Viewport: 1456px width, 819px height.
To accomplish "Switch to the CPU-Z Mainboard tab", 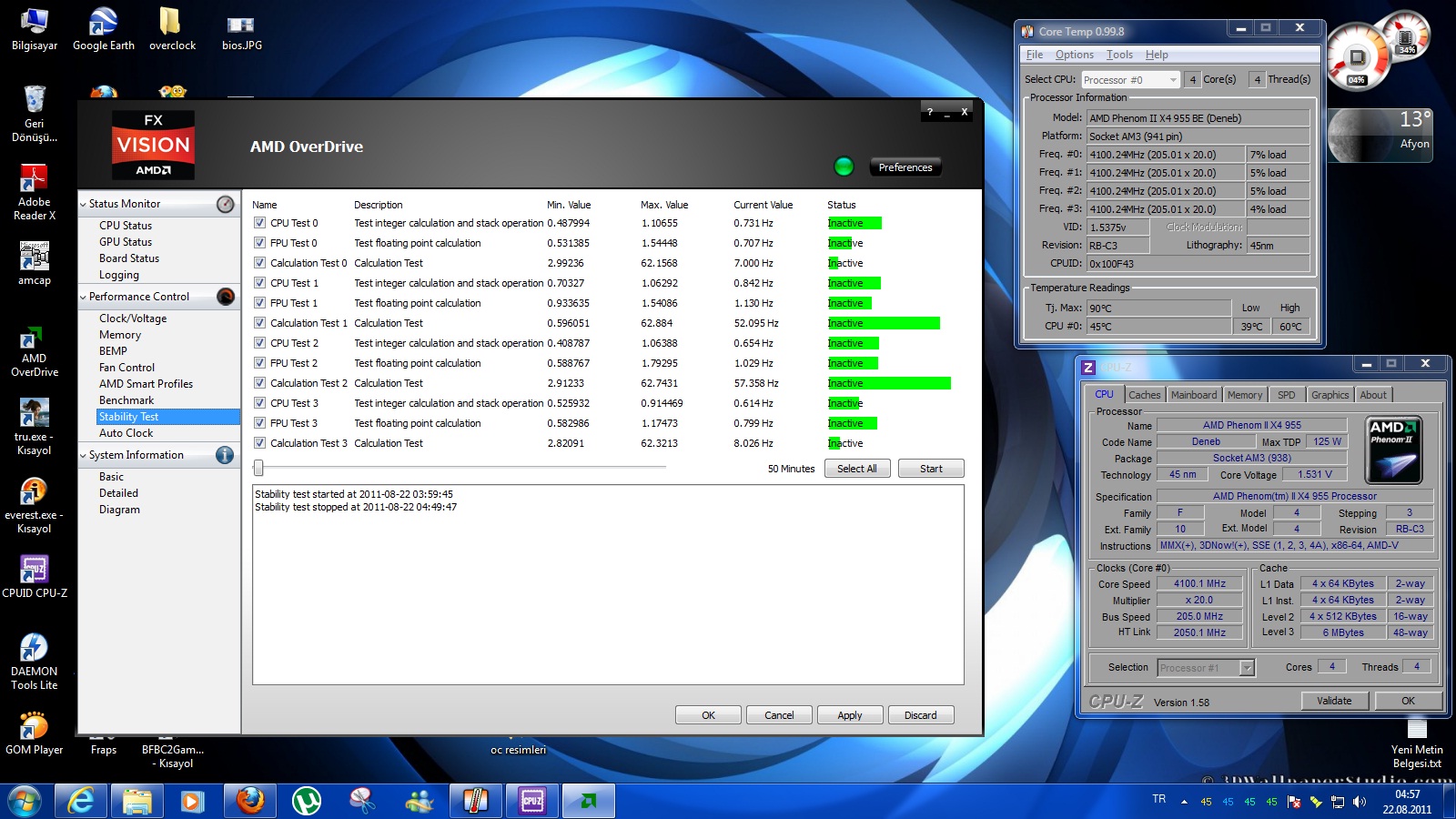I will click(x=1193, y=395).
